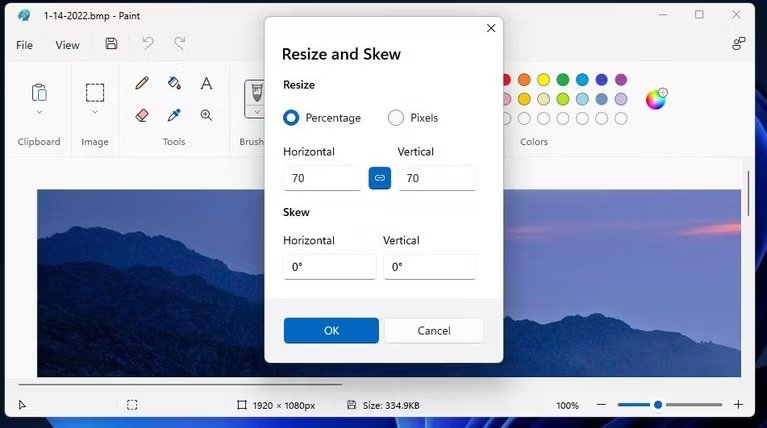Click the zoom slider handle
This screenshot has height=428, width=767.
(658, 405)
